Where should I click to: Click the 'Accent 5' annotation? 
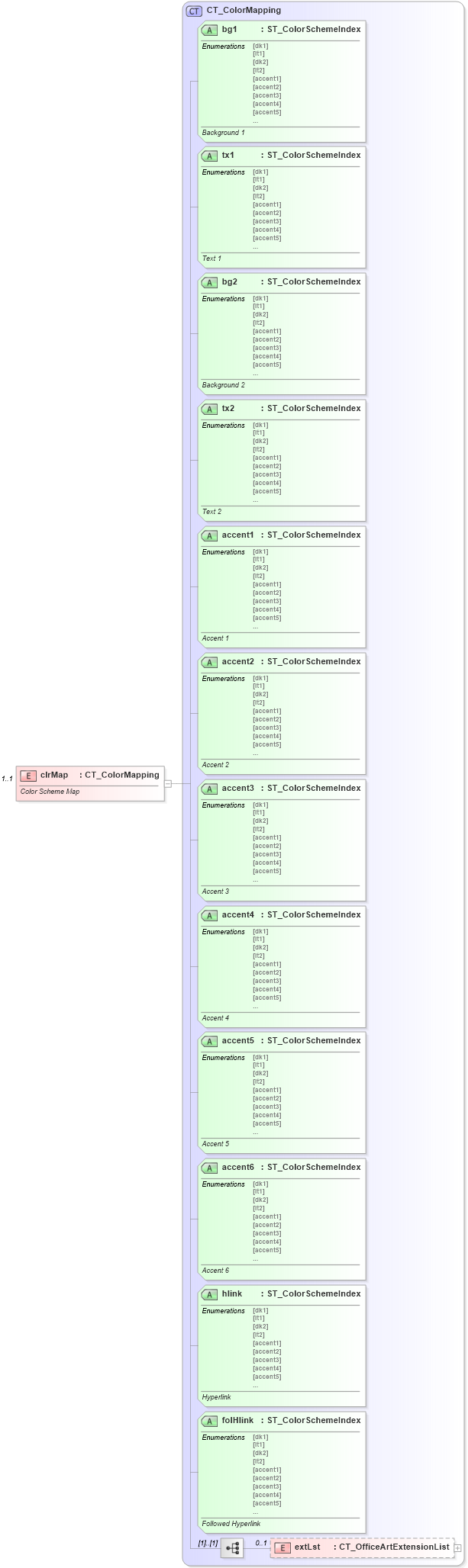click(x=215, y=1144)
